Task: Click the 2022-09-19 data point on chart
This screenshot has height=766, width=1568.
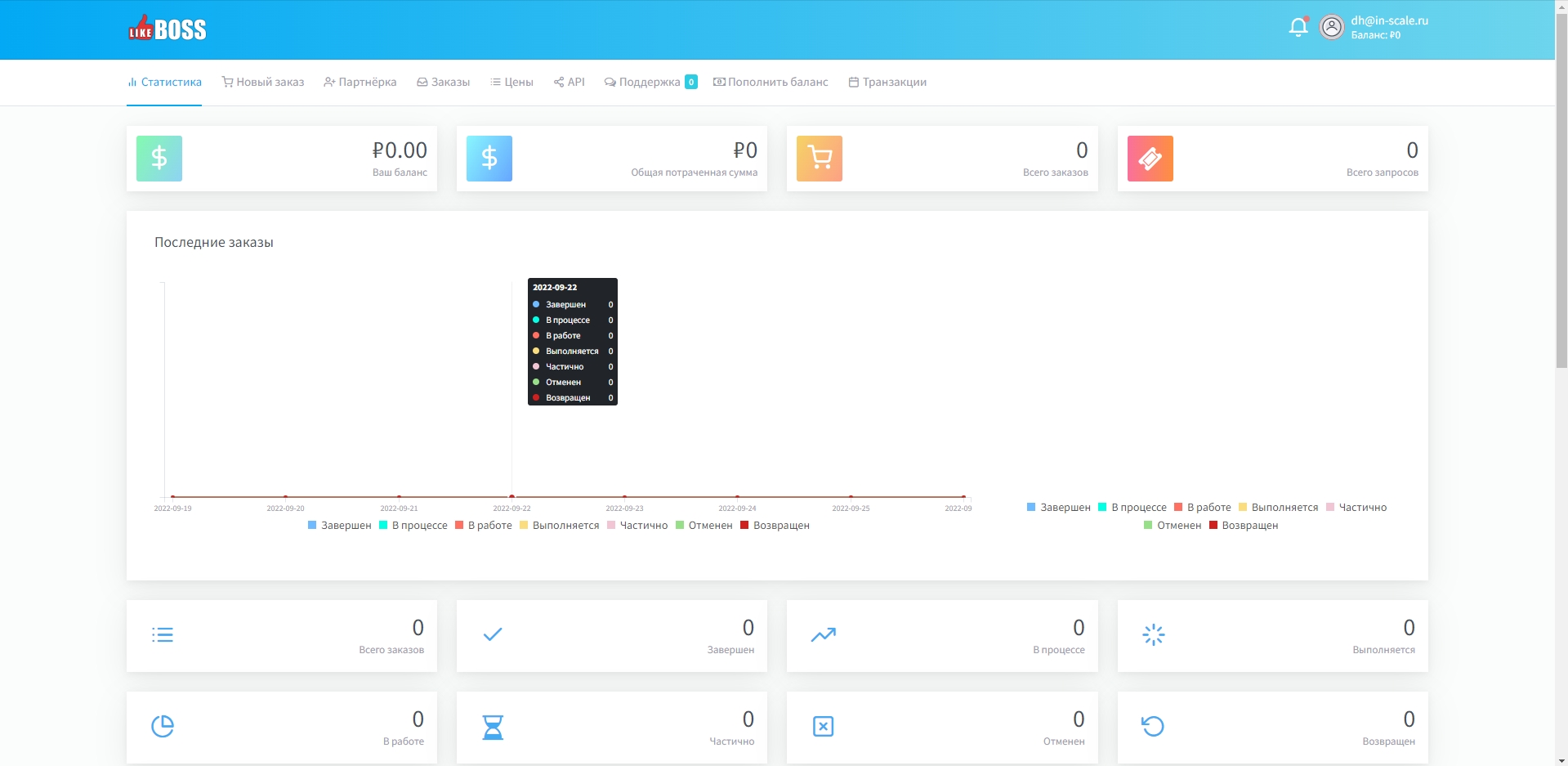Action: (172, 496)
